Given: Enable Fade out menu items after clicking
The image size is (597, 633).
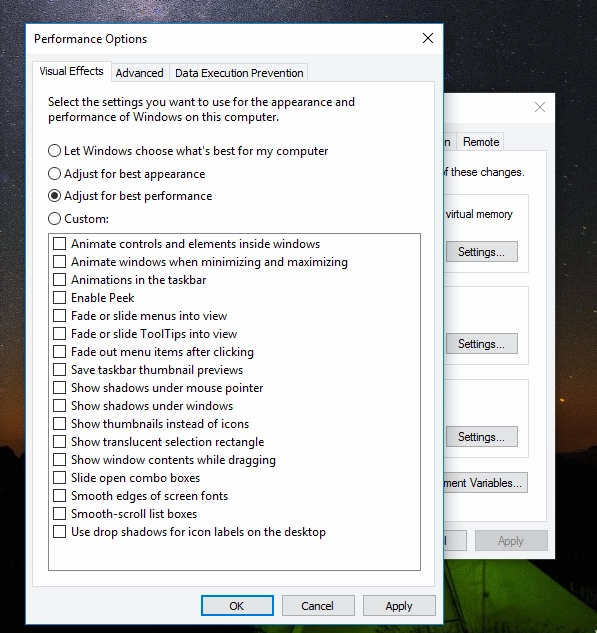Looking at the screenshot, I should click(60, 352).
